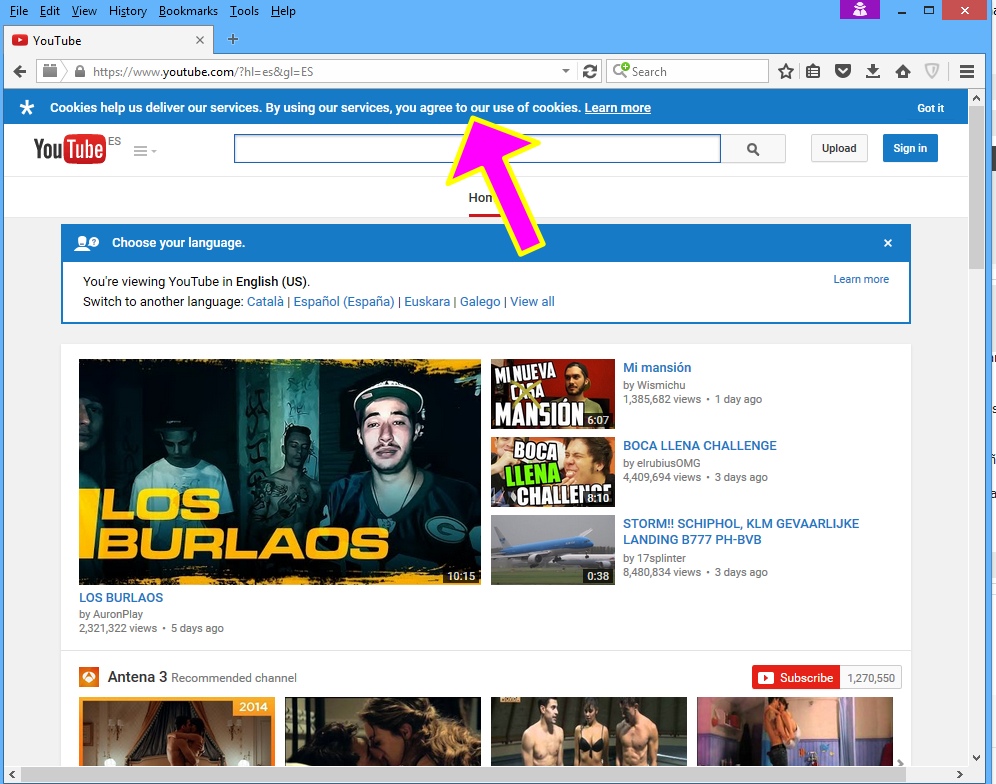The width and height of the screenshot is (996, 784).
Task: Open the Edit menu
Action: pos(50,11)
